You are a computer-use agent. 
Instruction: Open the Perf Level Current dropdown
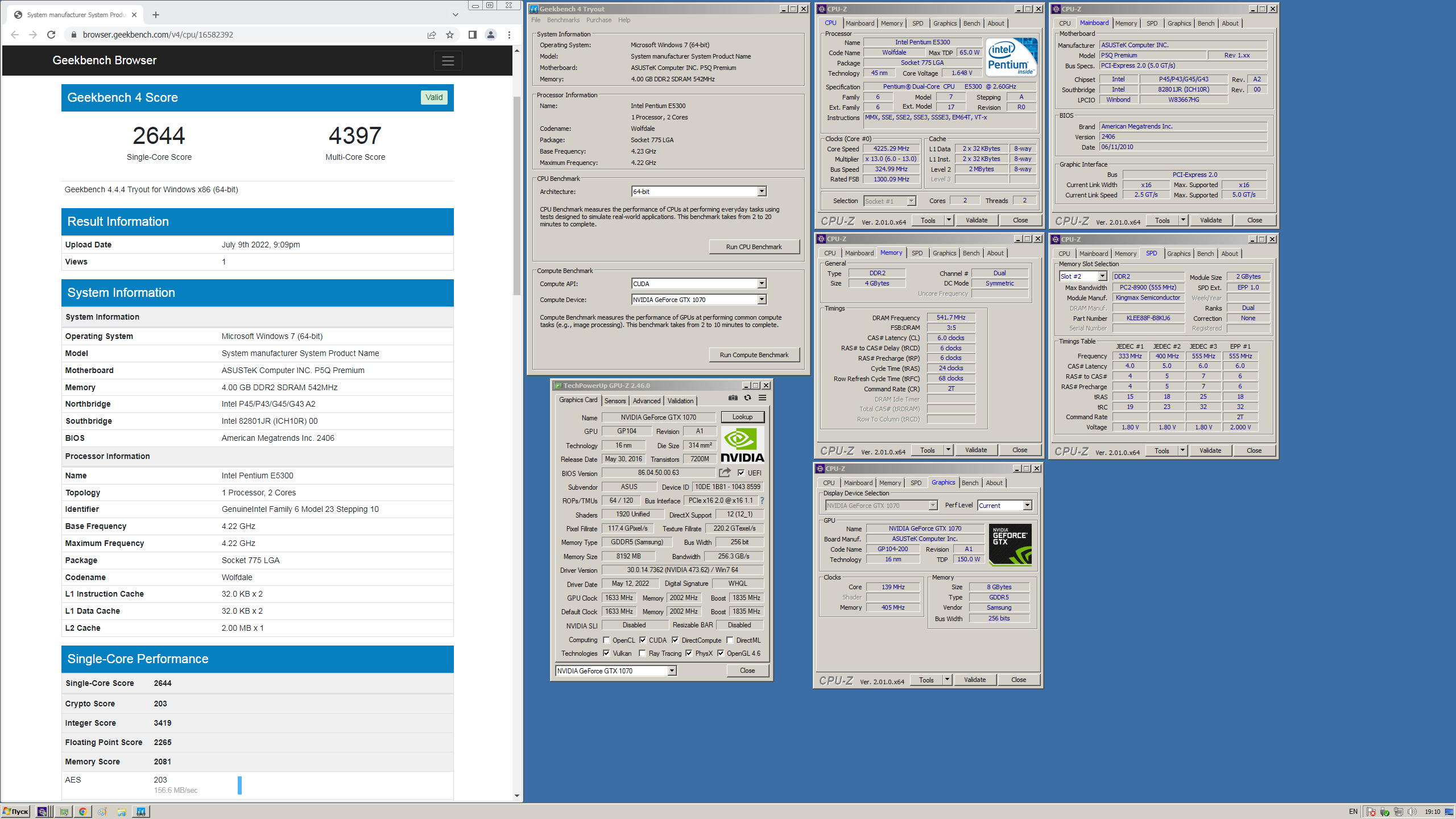pyautogui.click(x=1004, y=505)
